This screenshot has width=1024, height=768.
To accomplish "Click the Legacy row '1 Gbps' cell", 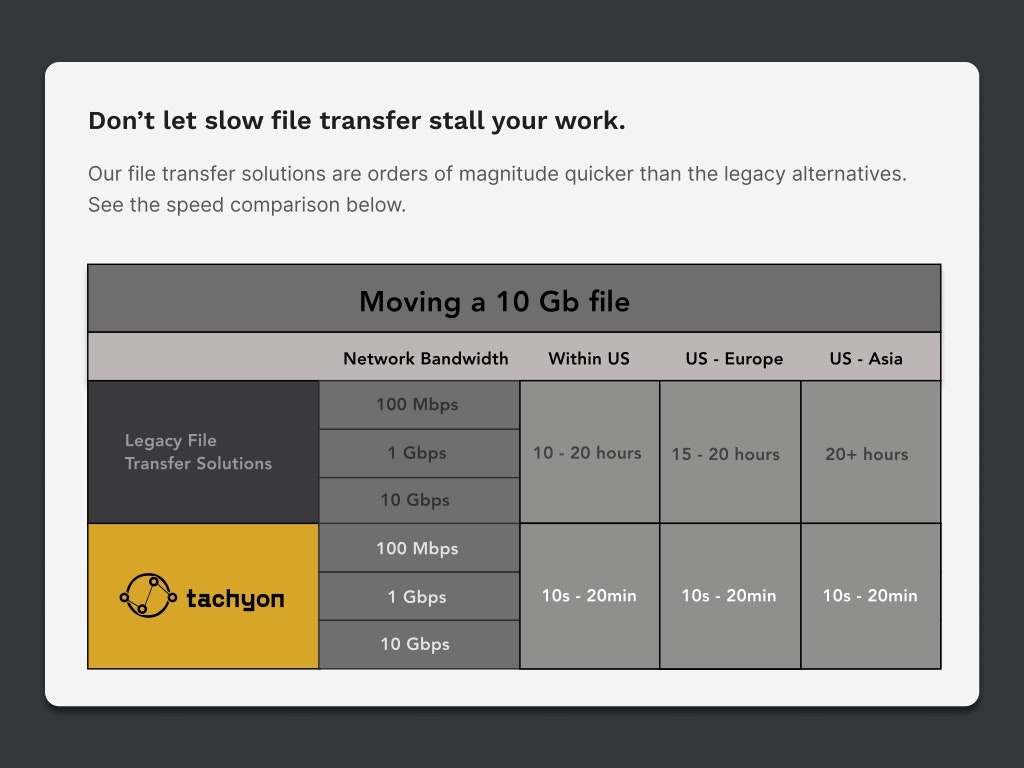I will [x=419, y=453].
